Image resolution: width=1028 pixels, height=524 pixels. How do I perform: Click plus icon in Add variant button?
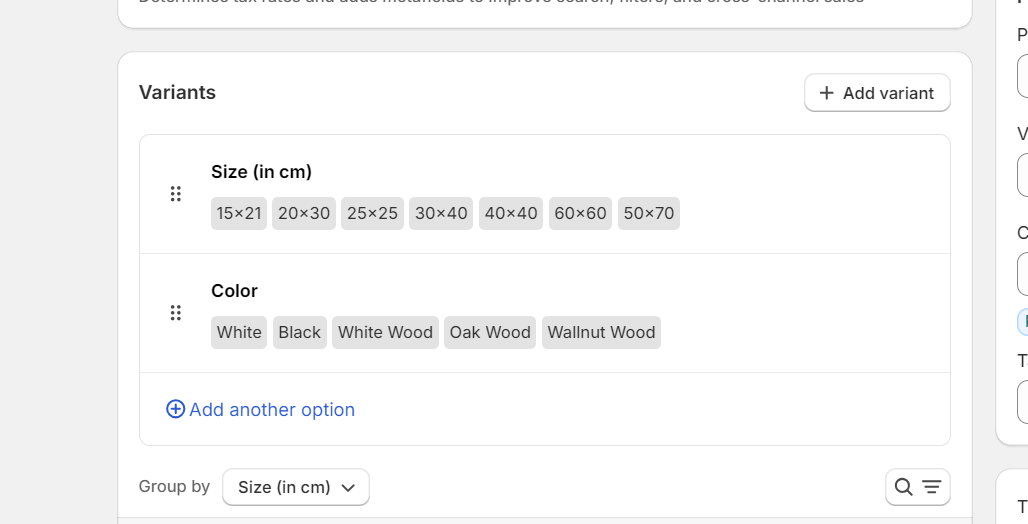826,93
